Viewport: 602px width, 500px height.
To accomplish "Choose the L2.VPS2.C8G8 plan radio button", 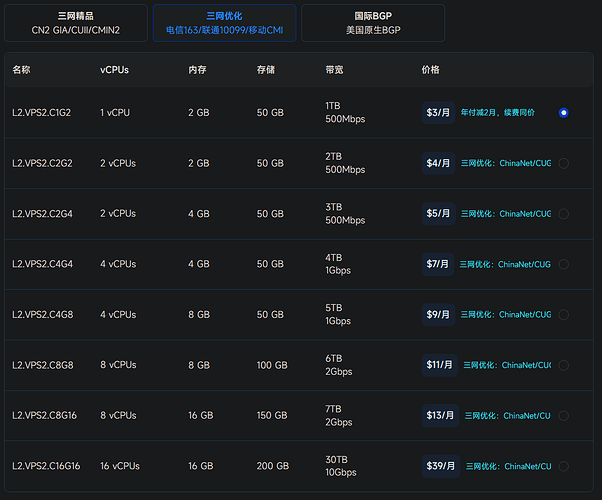I will (x=564, y=365).
